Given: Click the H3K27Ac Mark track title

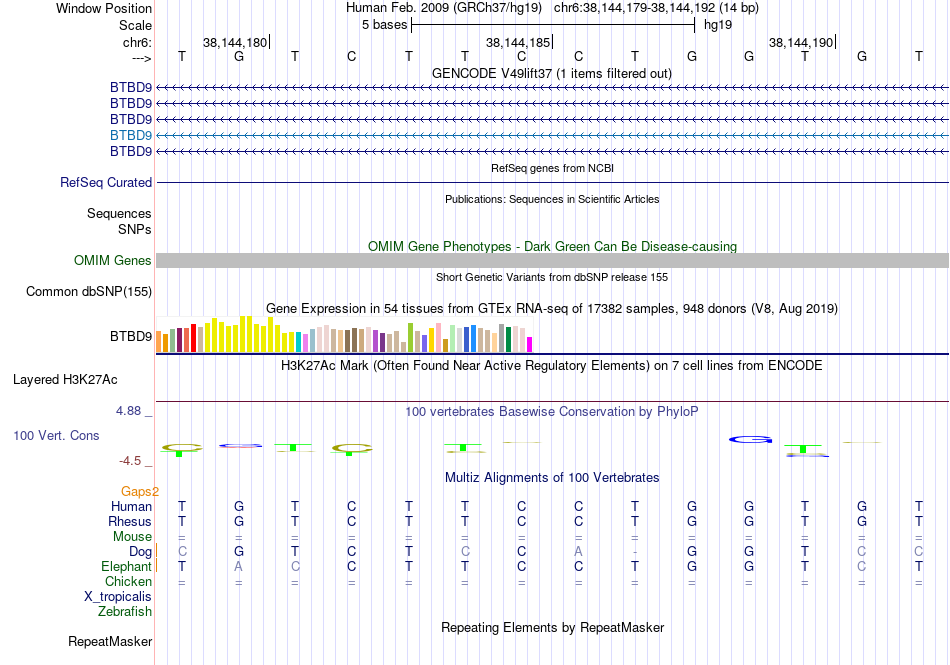Looking at the screenshot, I should pyautogui.click(x=552, y=365).
